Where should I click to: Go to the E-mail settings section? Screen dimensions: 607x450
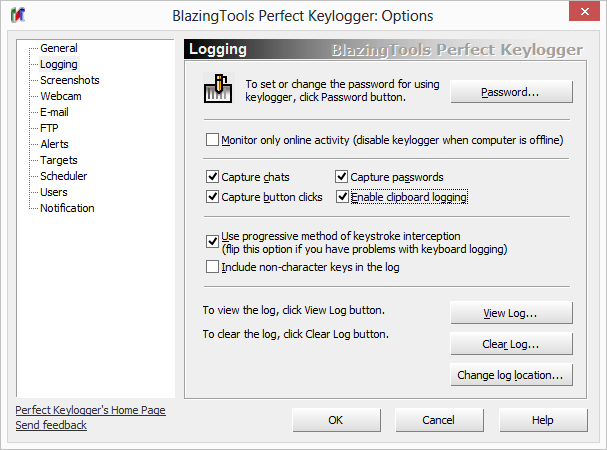point(54,112)
